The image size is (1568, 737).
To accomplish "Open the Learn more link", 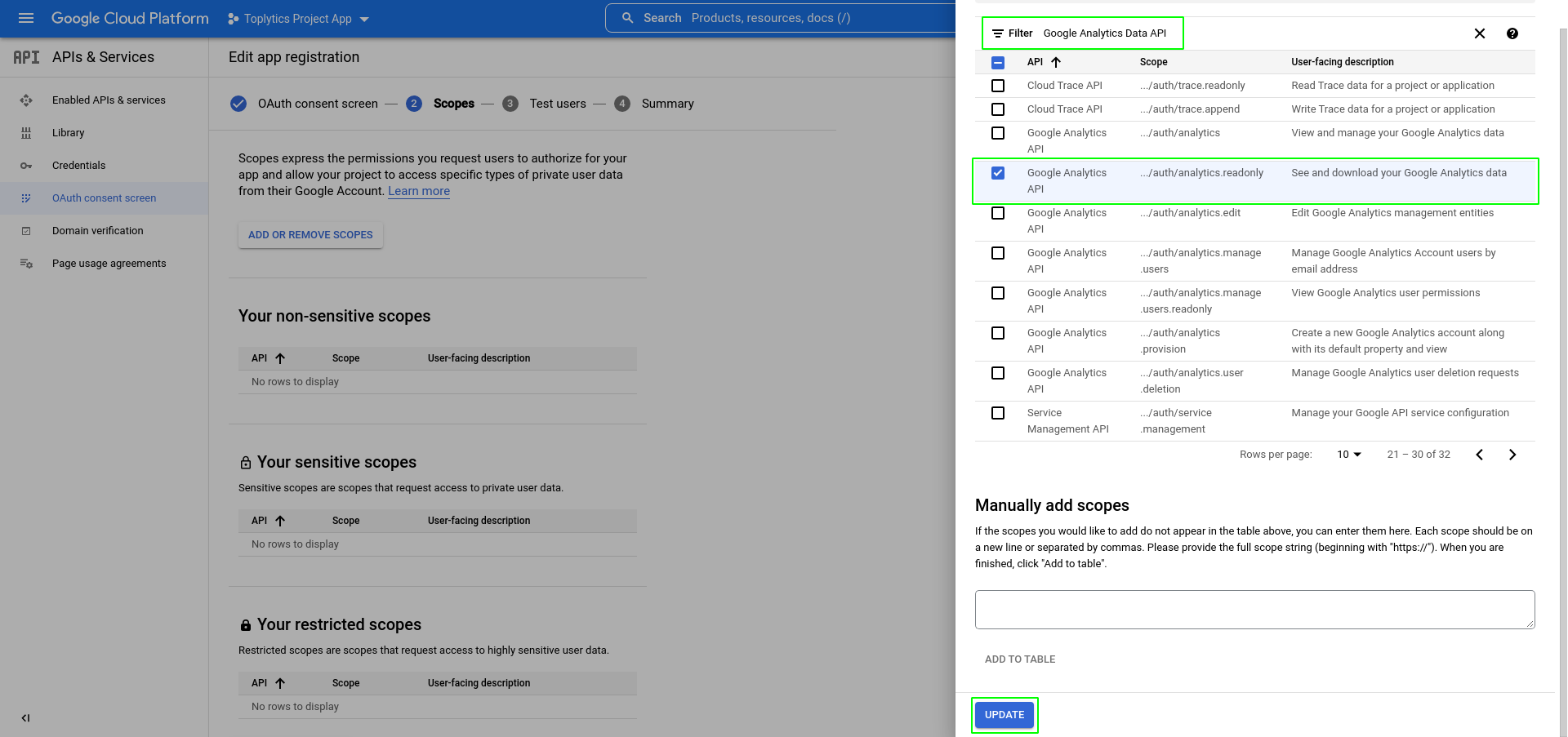I will (419, 191).
